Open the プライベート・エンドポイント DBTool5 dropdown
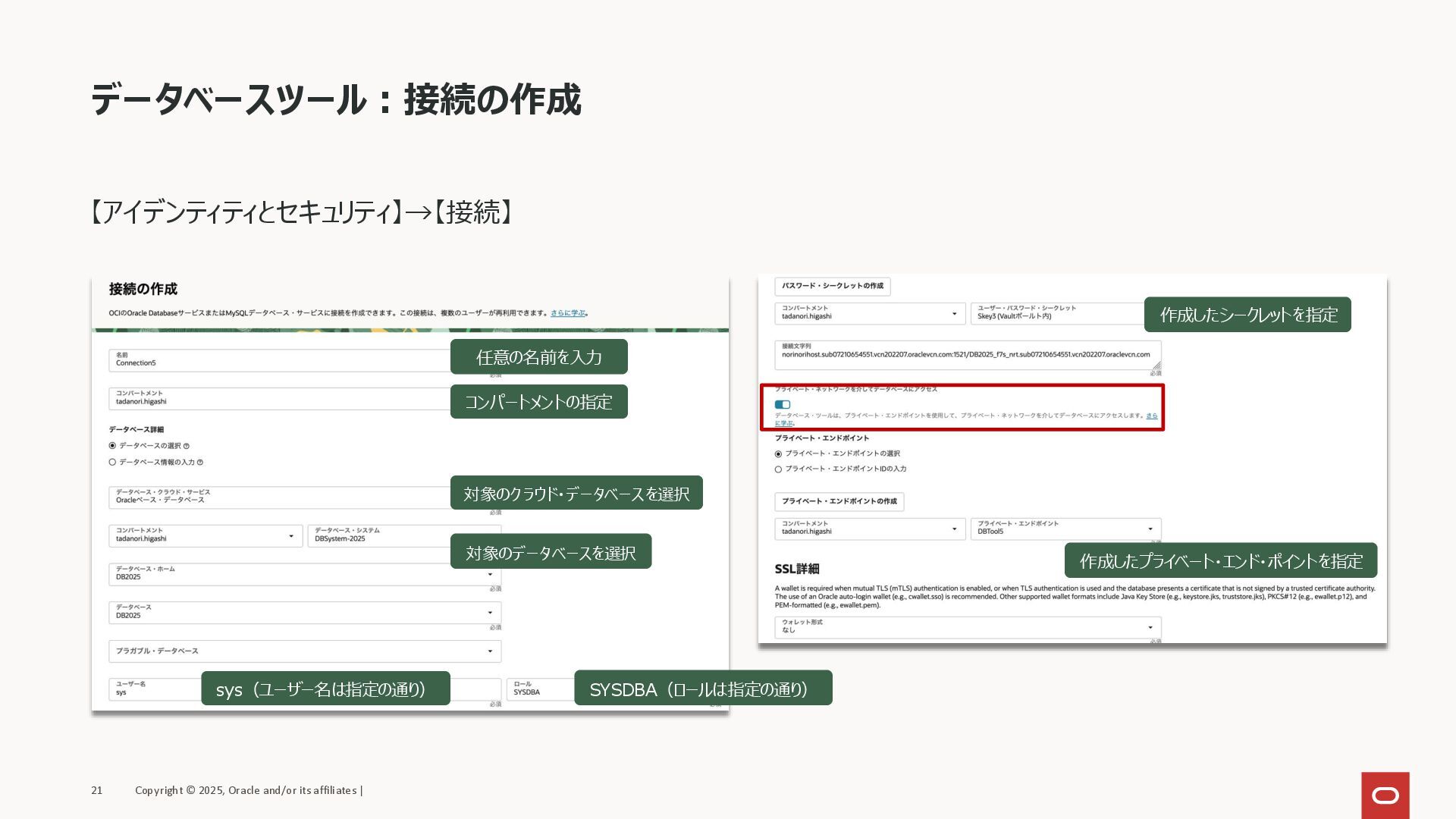 1065,529
